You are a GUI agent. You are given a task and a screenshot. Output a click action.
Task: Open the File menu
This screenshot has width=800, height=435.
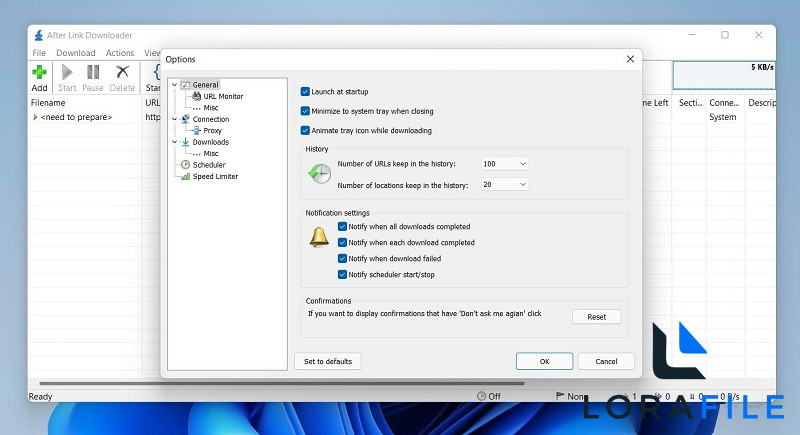tap(39, 53)
